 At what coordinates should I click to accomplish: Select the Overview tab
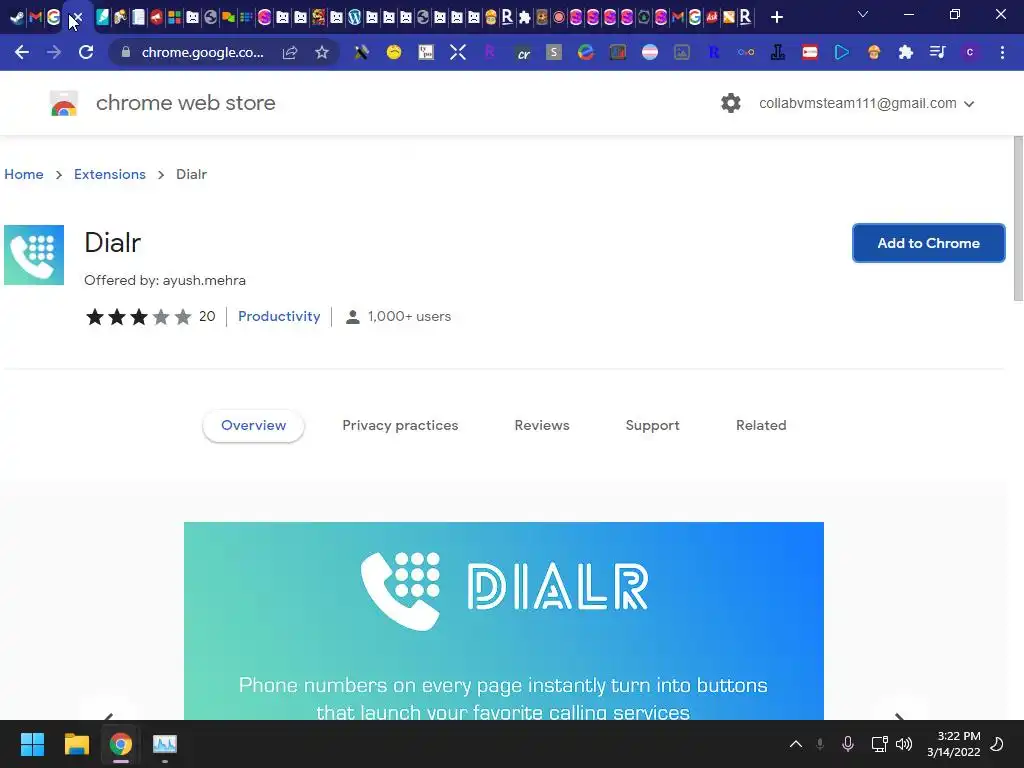coord(253,425)
